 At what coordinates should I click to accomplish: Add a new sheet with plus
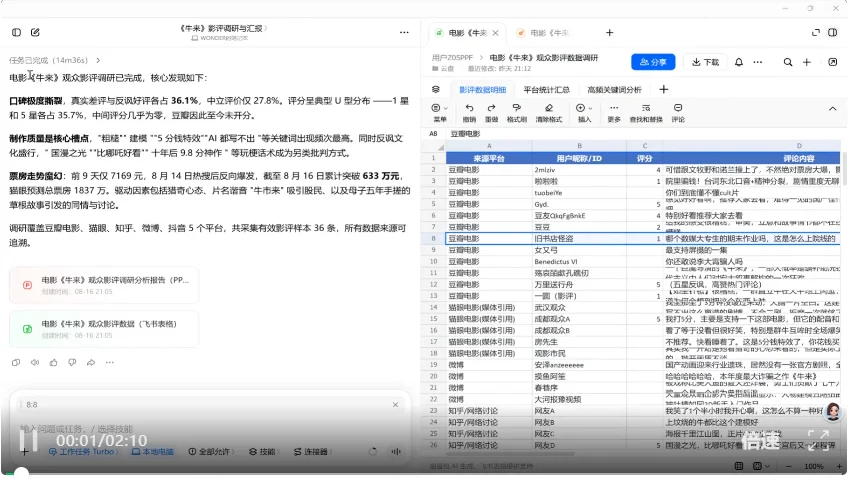coord(664,89)
